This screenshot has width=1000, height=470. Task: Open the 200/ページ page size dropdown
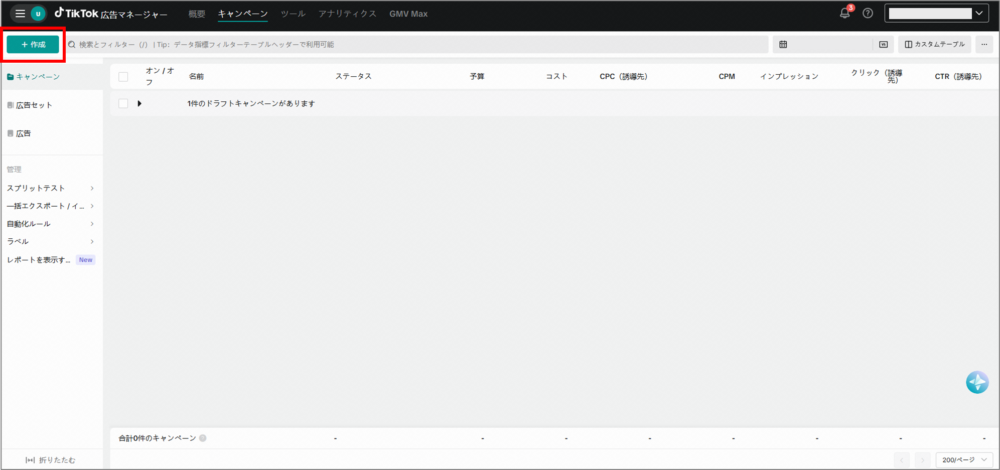pyautogui.click(x=964, y=459)
